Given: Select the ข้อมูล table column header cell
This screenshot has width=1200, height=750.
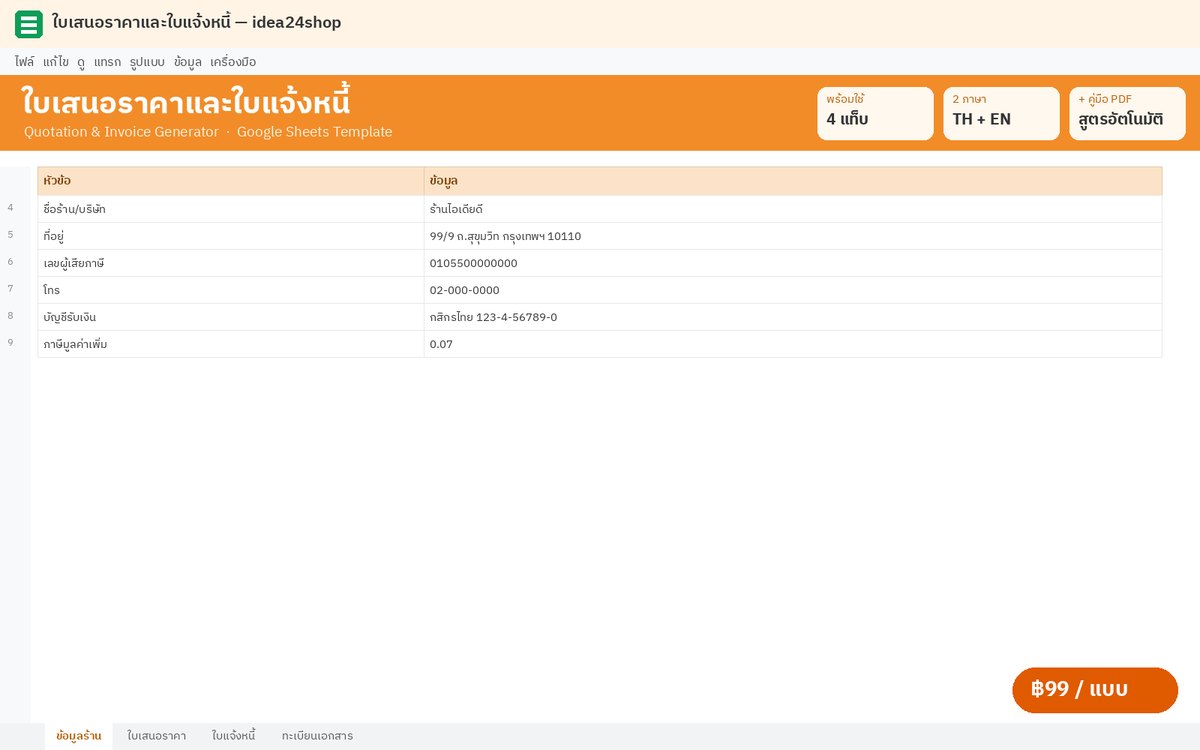Looking at the screenshot, I should 793,181.
